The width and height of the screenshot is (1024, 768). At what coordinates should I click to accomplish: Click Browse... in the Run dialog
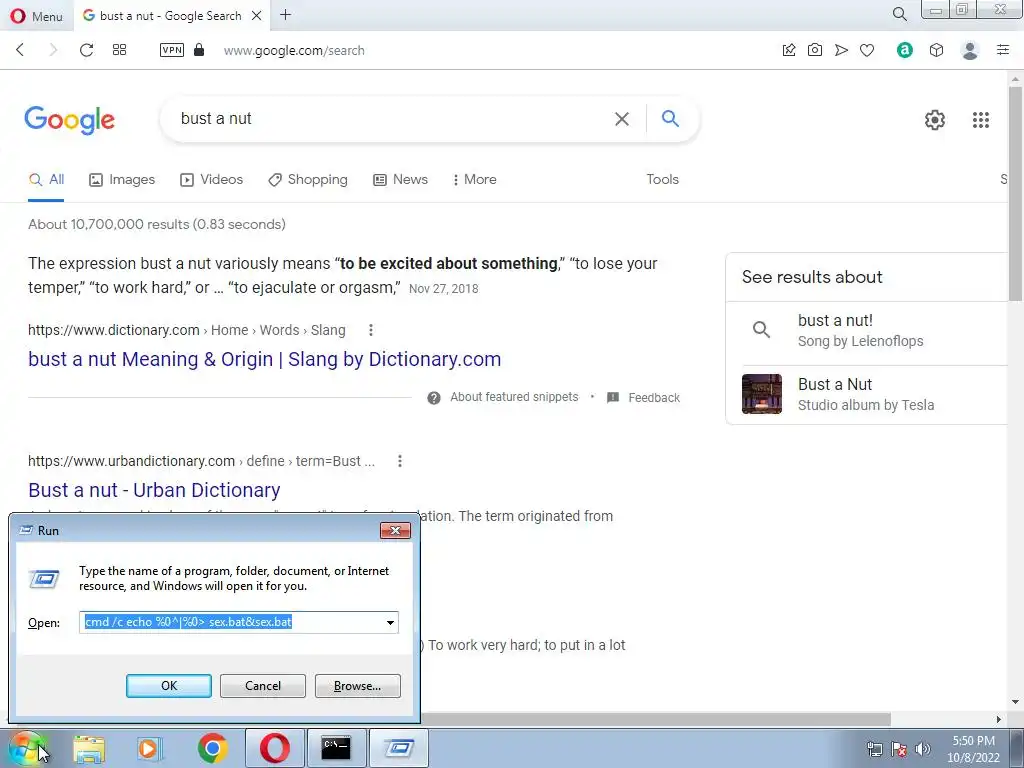coord(357,686)
